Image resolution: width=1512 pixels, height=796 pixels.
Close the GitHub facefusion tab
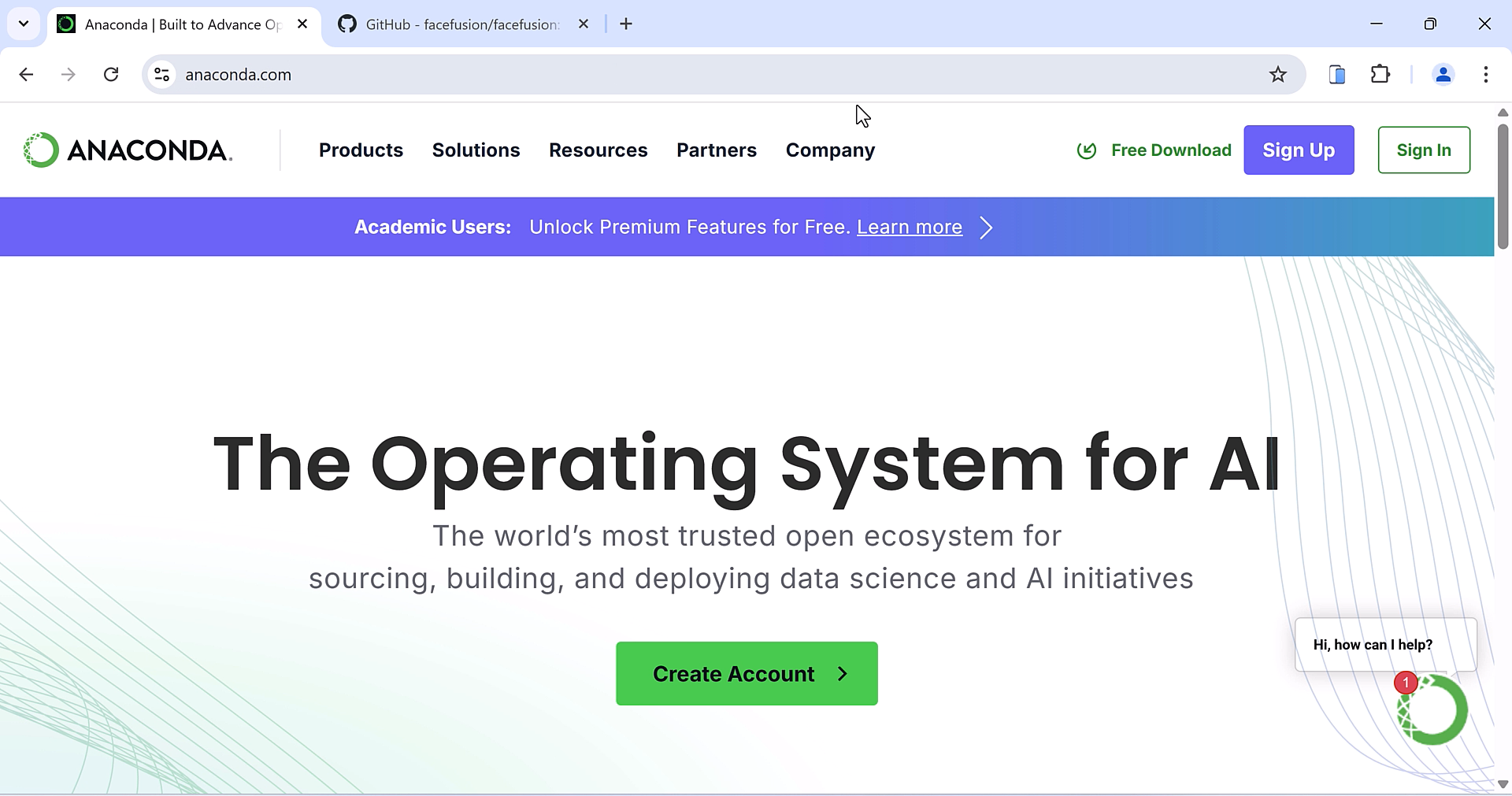(x=584, y=24)
